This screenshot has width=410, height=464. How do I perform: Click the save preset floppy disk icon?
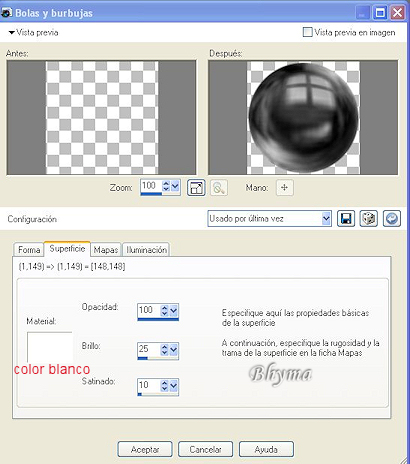click(x=346, y=219)
